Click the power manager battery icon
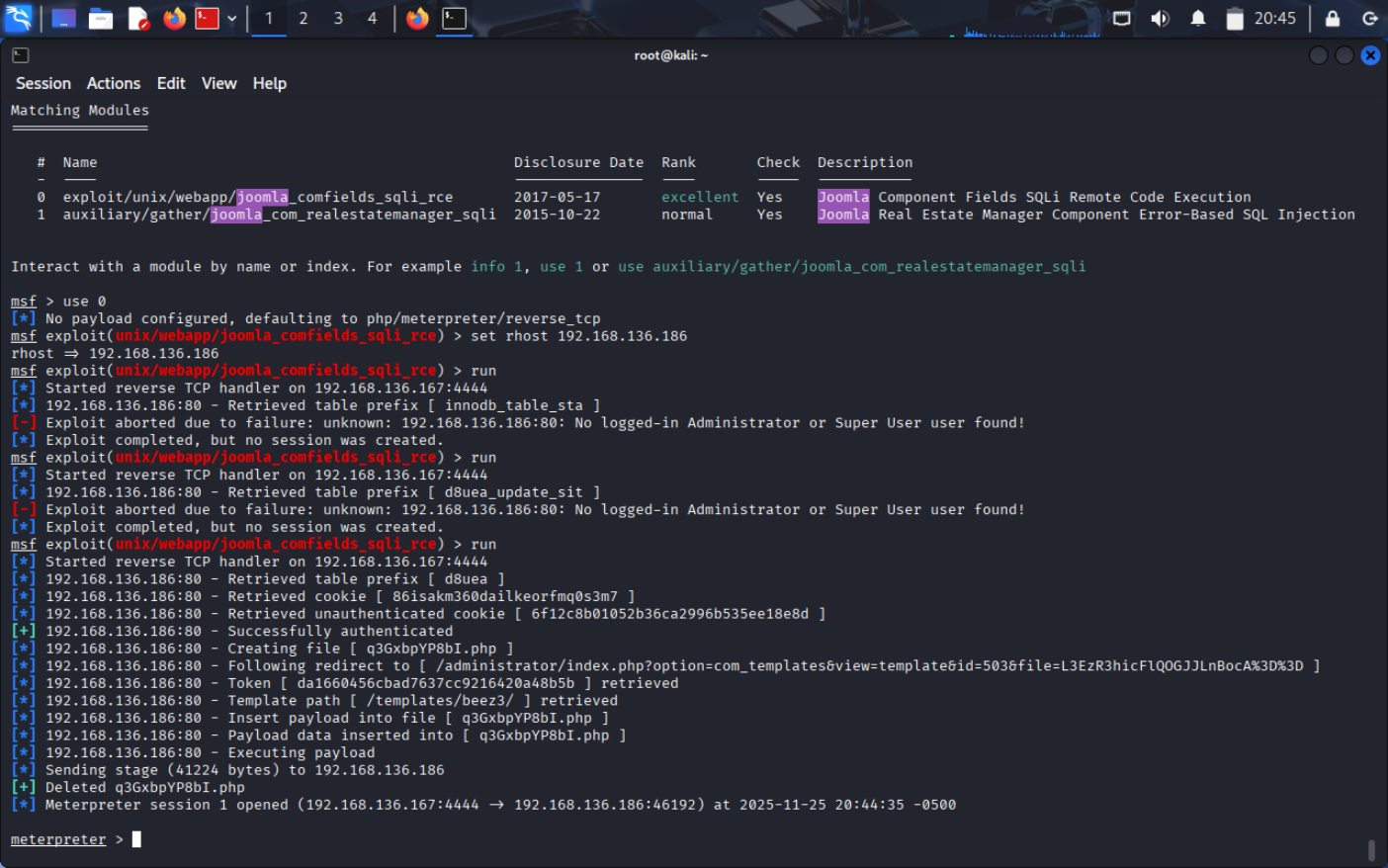 1235,18
